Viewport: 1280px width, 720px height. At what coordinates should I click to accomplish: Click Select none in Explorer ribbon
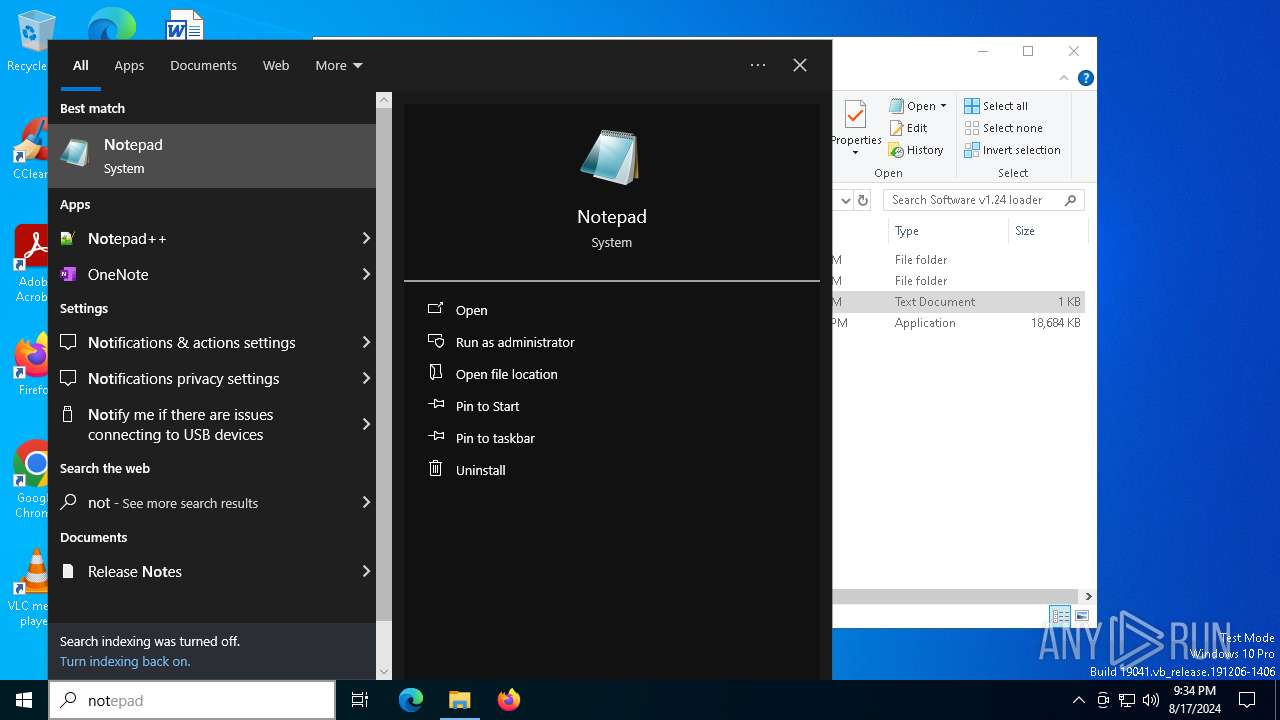point(1003,128)
